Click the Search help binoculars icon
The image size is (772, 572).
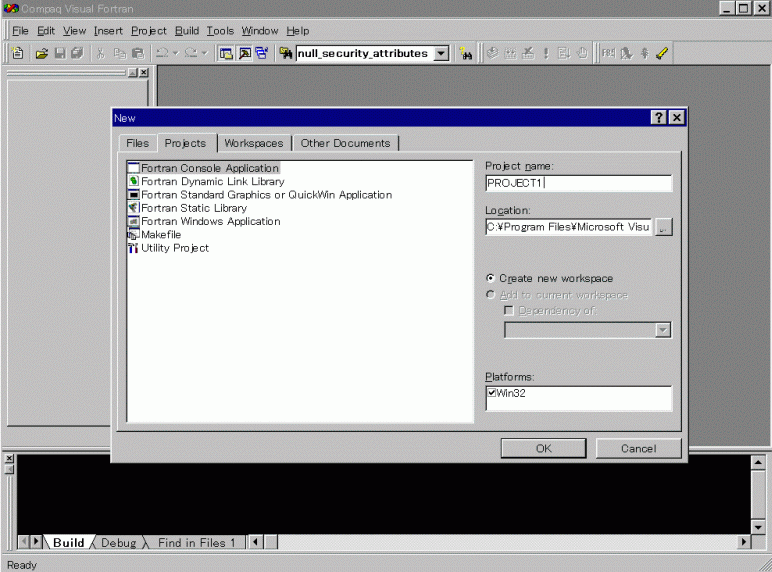pos(465,53)
